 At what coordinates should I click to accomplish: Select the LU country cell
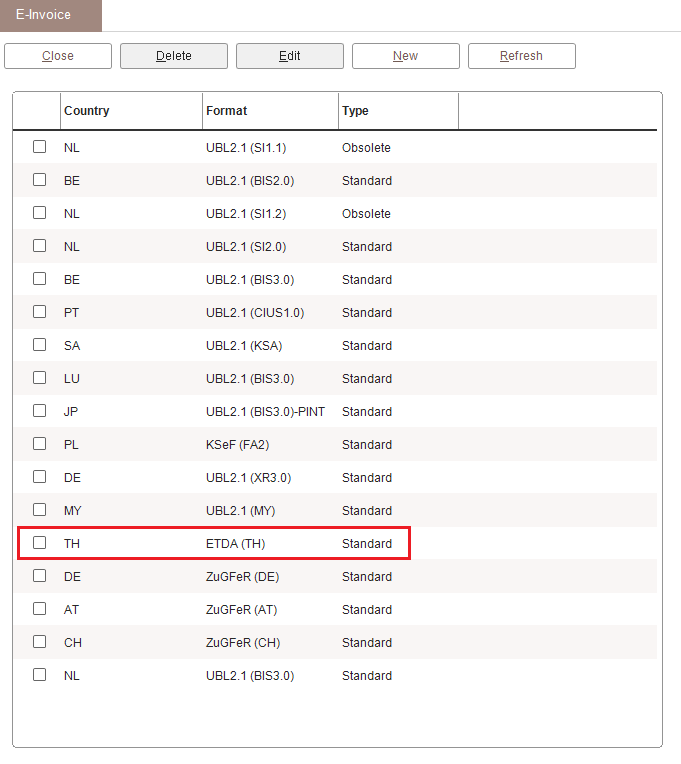72,379
